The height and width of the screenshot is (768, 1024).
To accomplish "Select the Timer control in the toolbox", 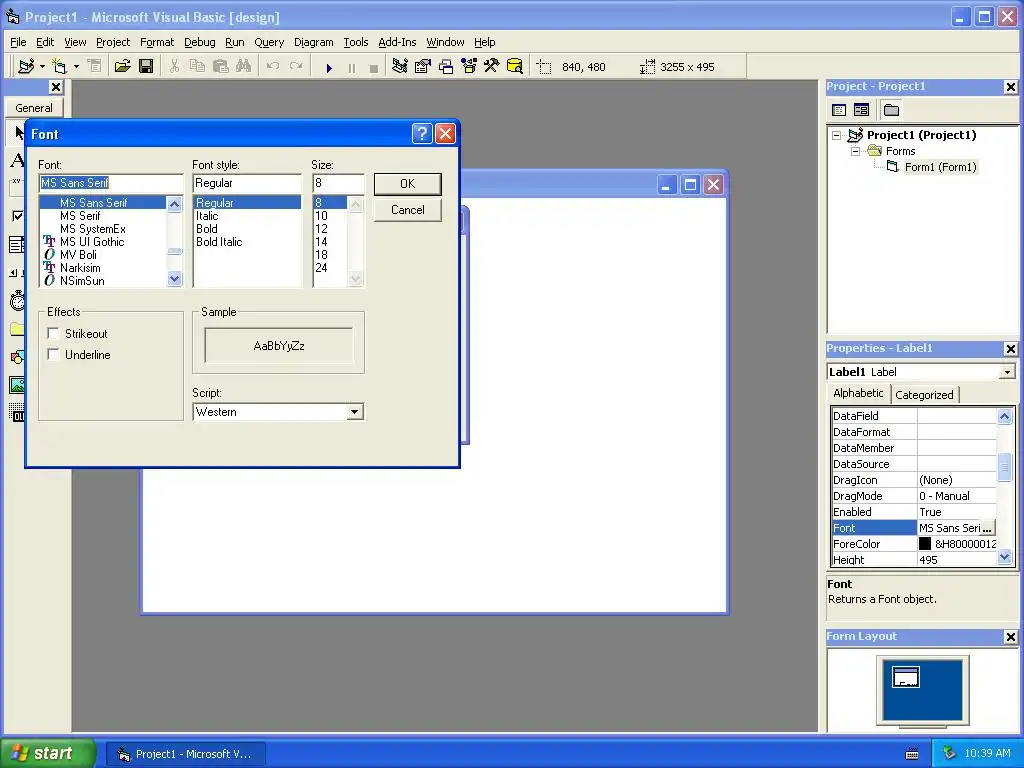I will click(x=18, y=301).
